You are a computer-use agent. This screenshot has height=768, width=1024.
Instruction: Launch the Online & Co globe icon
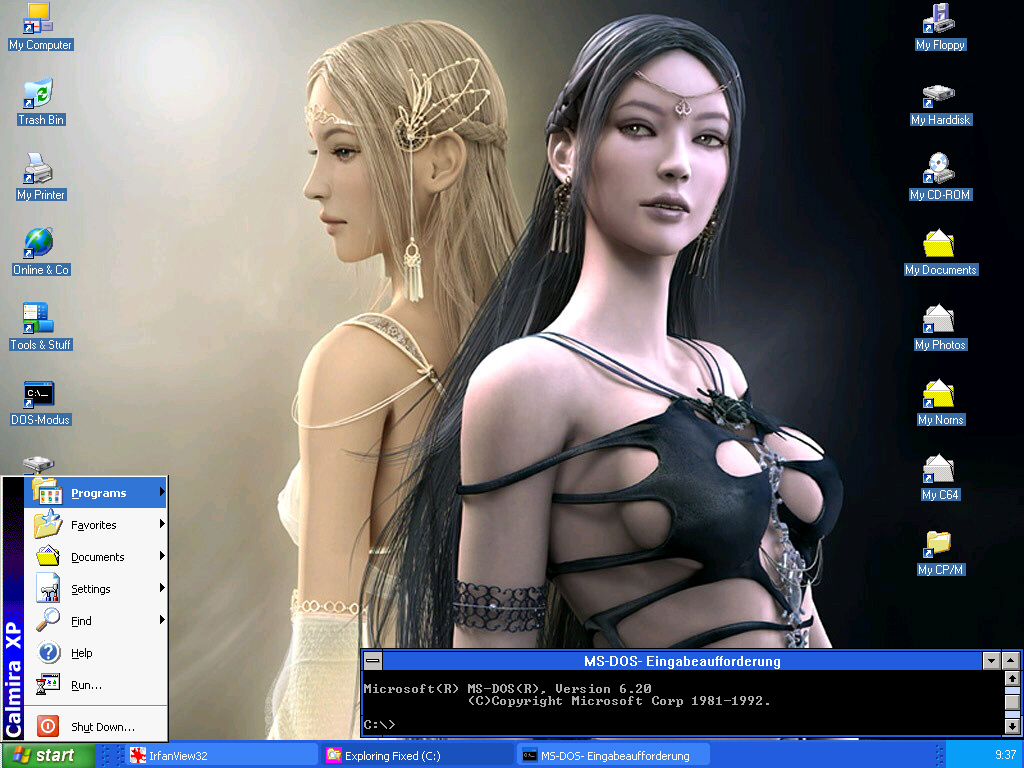click(x=40, y=245)
